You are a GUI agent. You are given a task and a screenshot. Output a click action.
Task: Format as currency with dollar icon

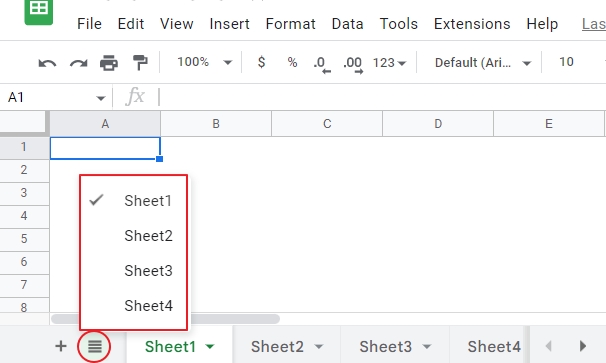click(x=262, y=62)
